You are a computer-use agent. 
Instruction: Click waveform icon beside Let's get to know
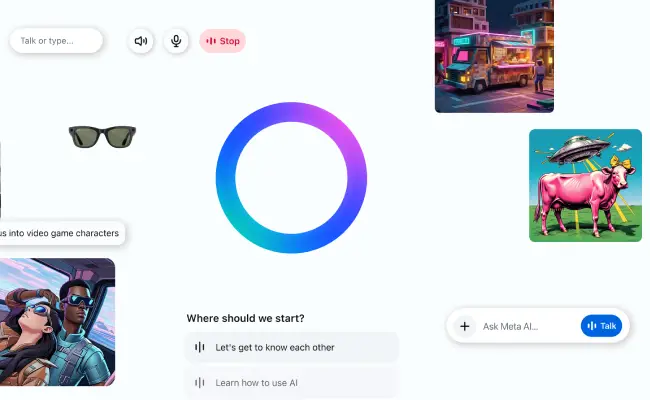pos(200,347)
